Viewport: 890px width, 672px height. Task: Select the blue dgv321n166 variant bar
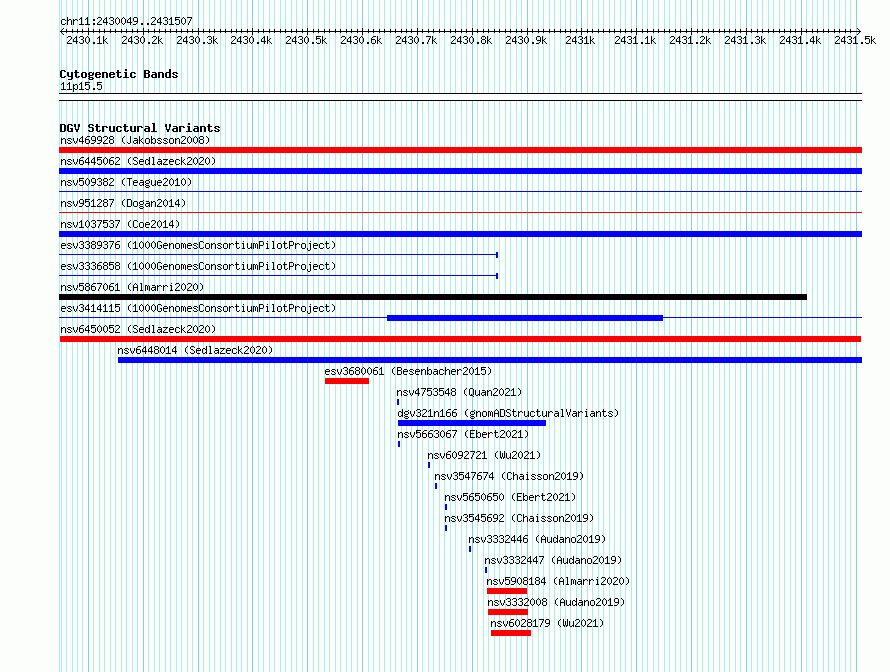pyautogui.click(x=472, y=423)
